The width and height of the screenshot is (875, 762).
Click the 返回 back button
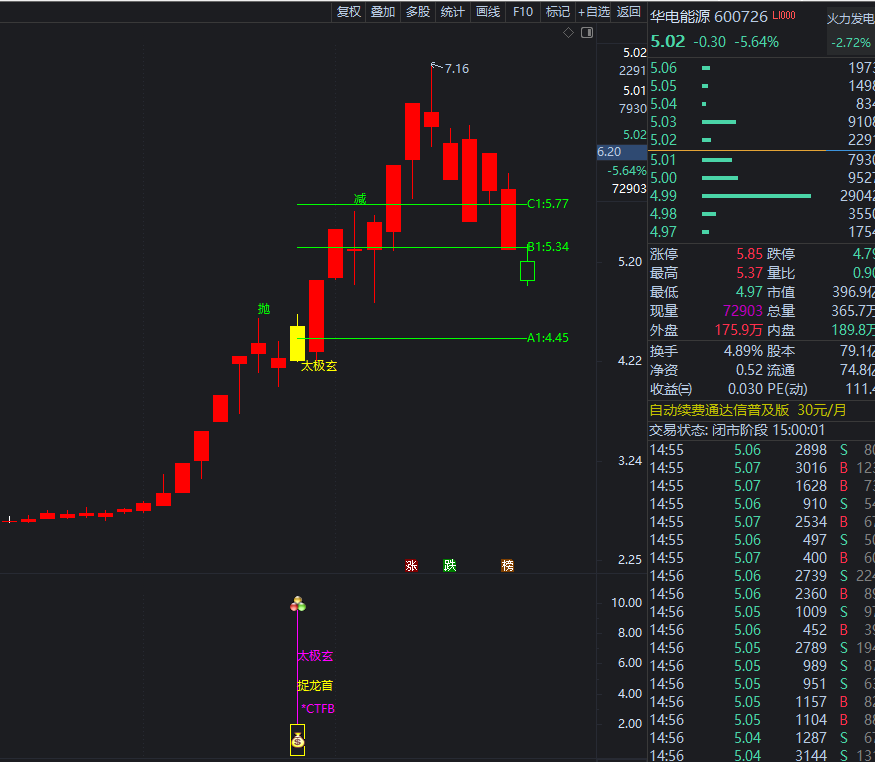click(x=629, y=12)
